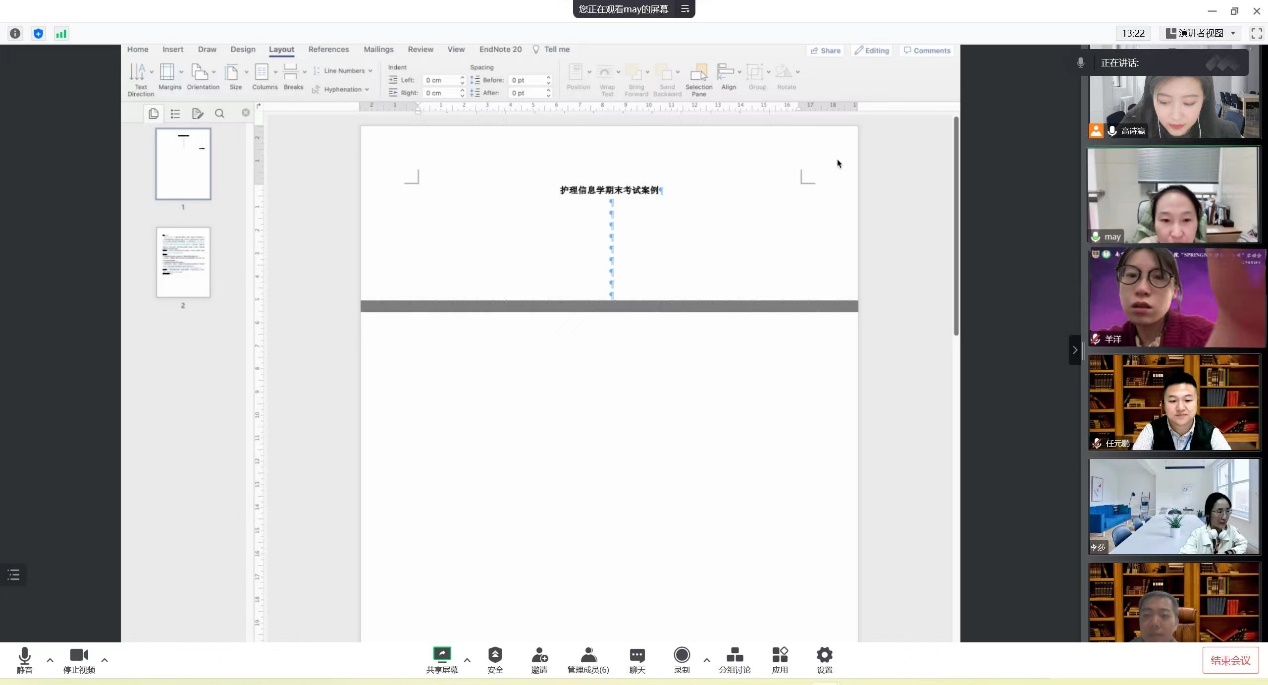1268x685 pixels.
Task: Click the 分组讨论 breakout rooms icon
Action: (734, 655)
